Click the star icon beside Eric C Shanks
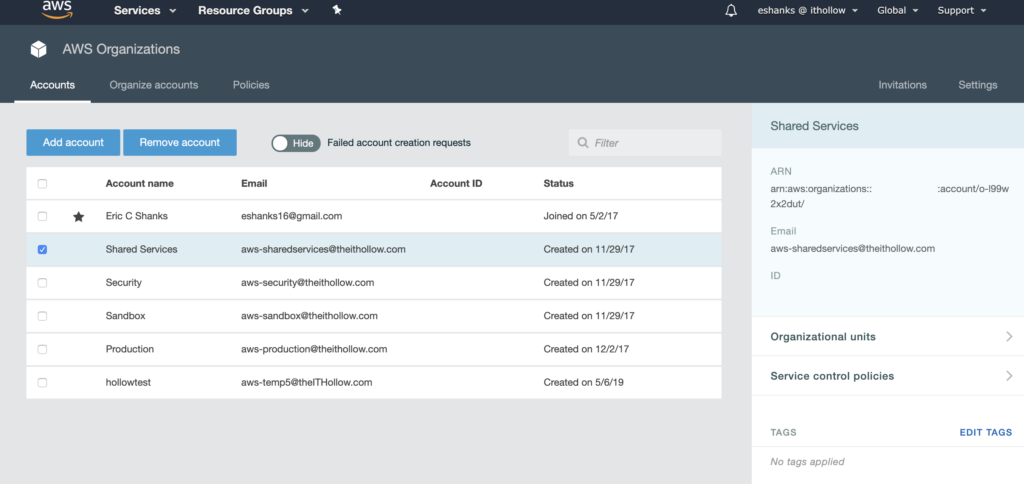Viewport: 1024px width, 484px height. 79,216
